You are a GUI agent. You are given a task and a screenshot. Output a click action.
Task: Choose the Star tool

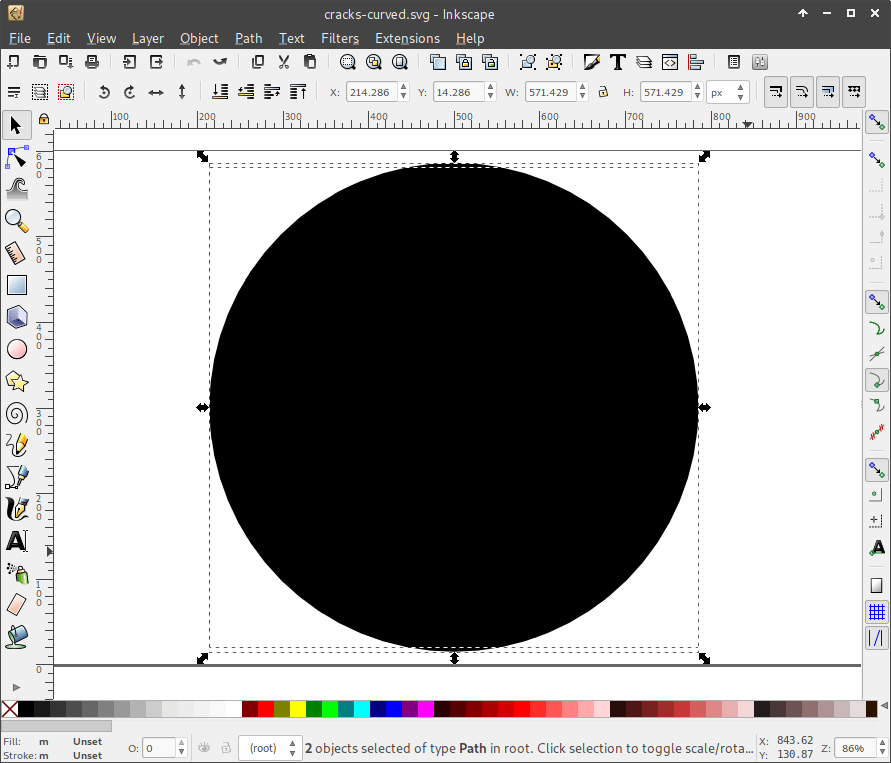pos(16,381)
